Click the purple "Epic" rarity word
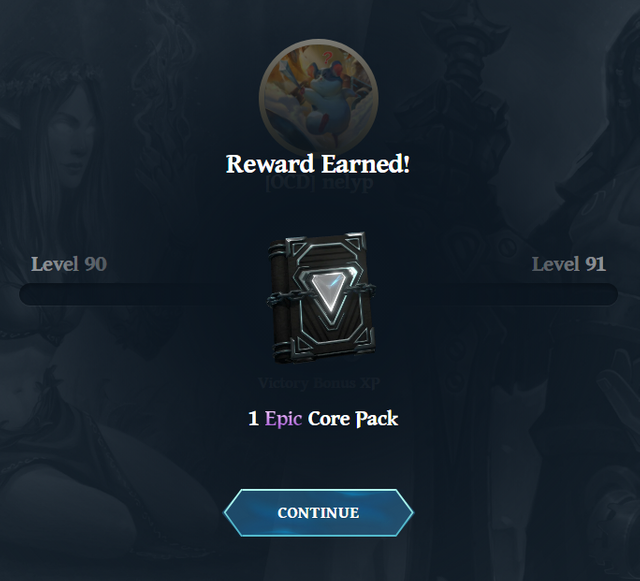 pos(283,419)
